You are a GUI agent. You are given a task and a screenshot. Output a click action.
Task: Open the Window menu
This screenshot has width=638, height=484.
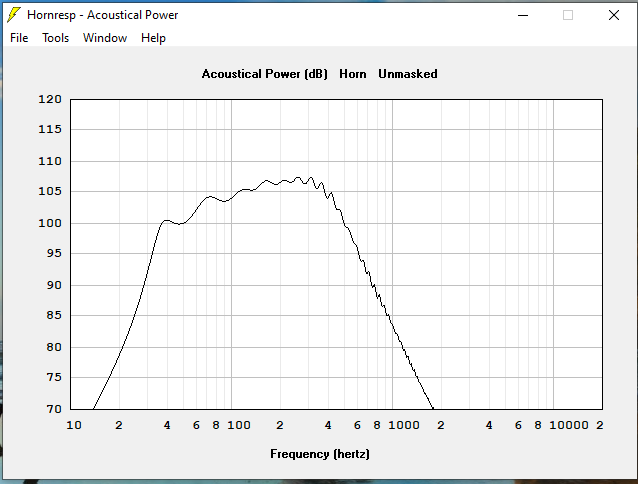pyautogui.click(x=105, y=38)
